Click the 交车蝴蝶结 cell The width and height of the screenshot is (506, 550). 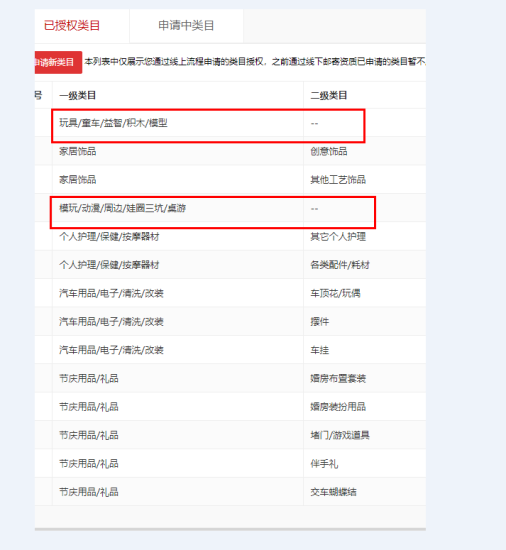pos(333,492)
